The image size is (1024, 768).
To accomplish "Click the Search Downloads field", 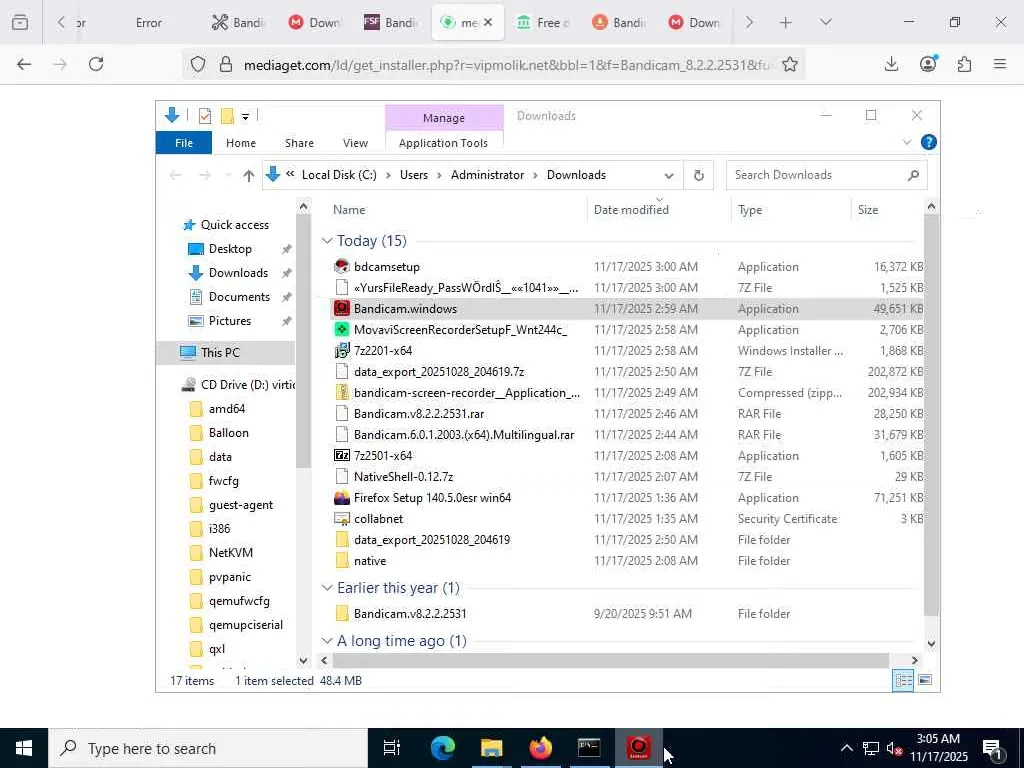I will pyautogui.click(x=826, y=175).
